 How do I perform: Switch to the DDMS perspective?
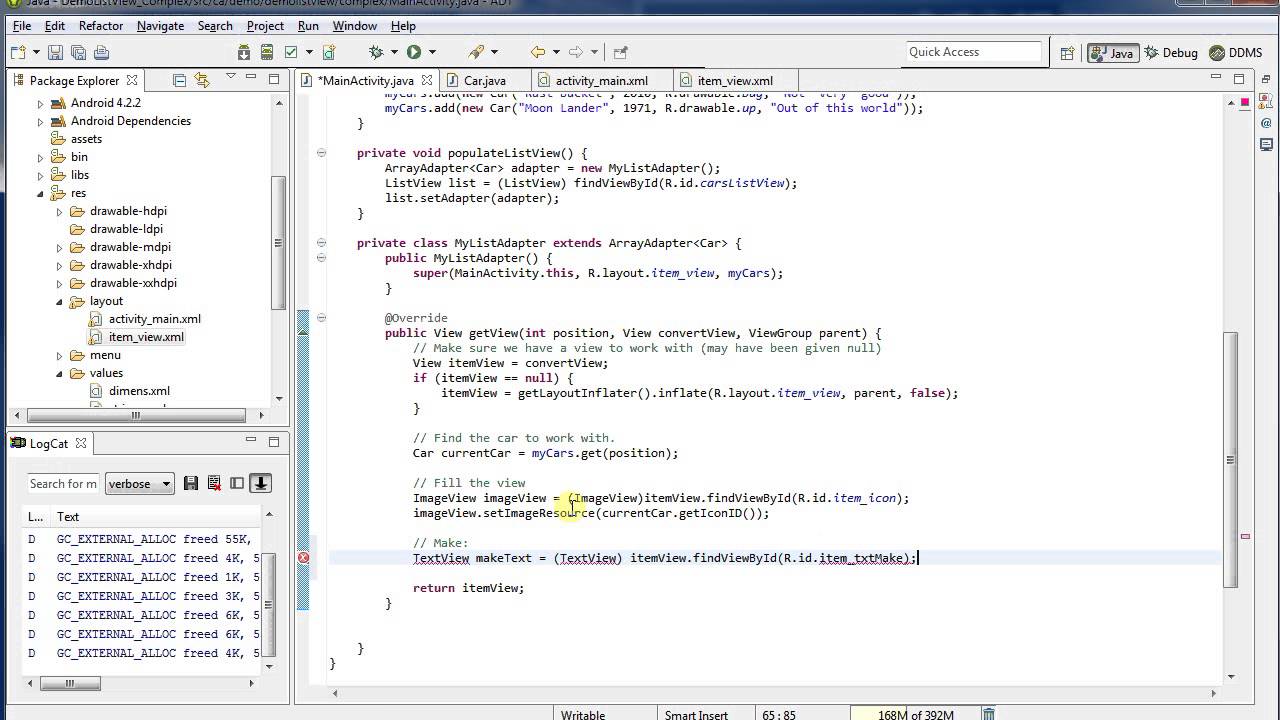[x=1236, y=53]
